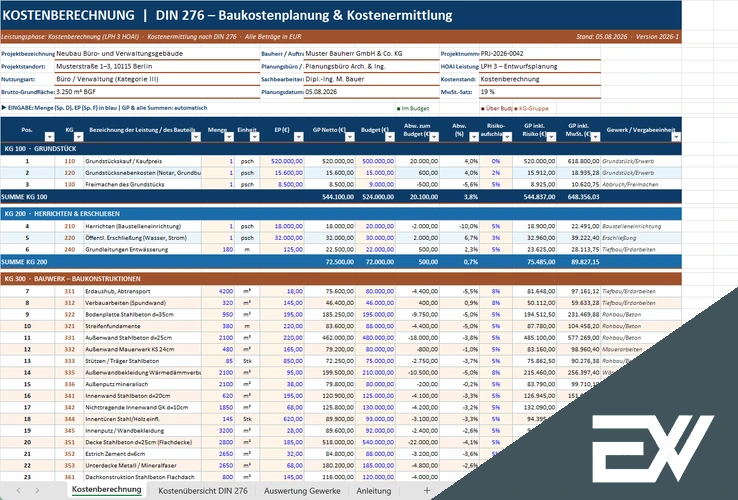Select the Projektbezeichnung field 'Neubau Büro- und Verwaltungsgebäude'

[x=157, y=54]
